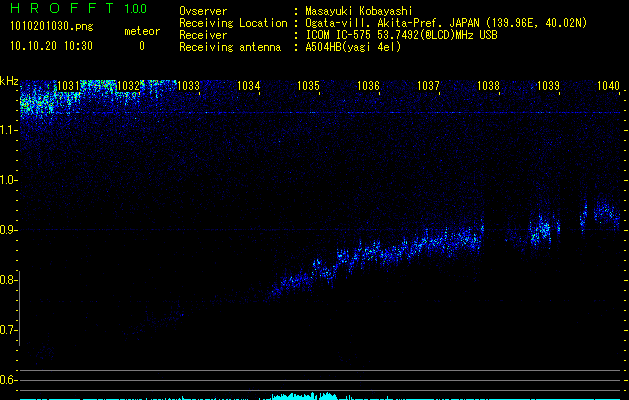Click the cyan signal level graph at bottom
Screen dimensions: 629x400
pyautogui.click(x=320, y=396)
